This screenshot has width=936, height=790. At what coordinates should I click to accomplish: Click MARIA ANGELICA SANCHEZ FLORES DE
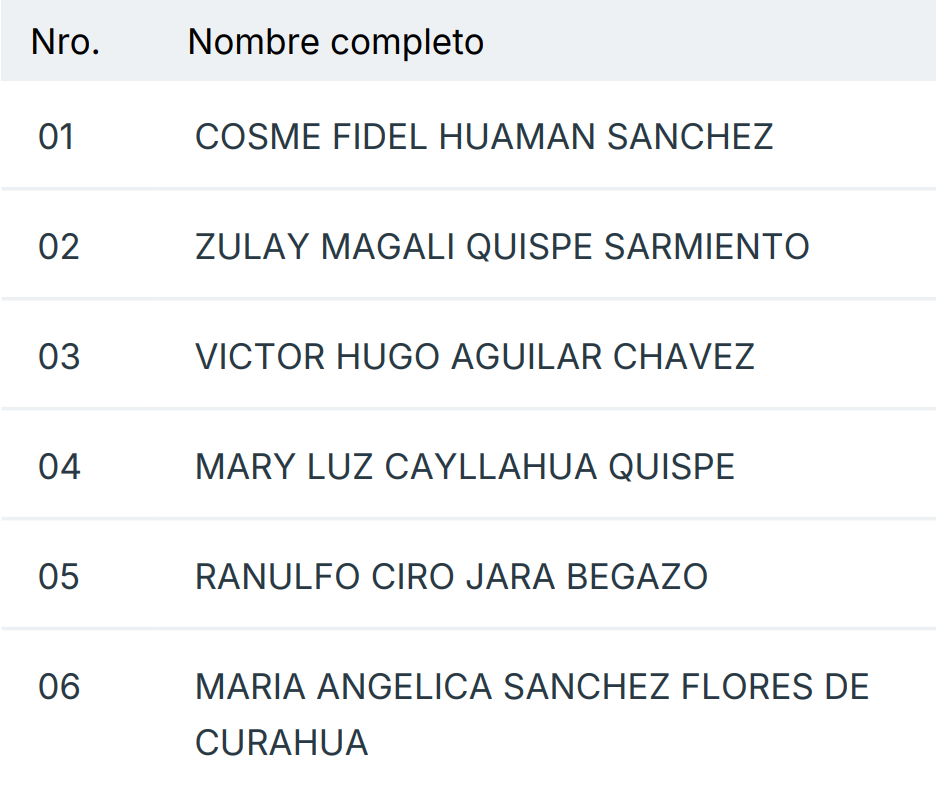pos(532,687)
